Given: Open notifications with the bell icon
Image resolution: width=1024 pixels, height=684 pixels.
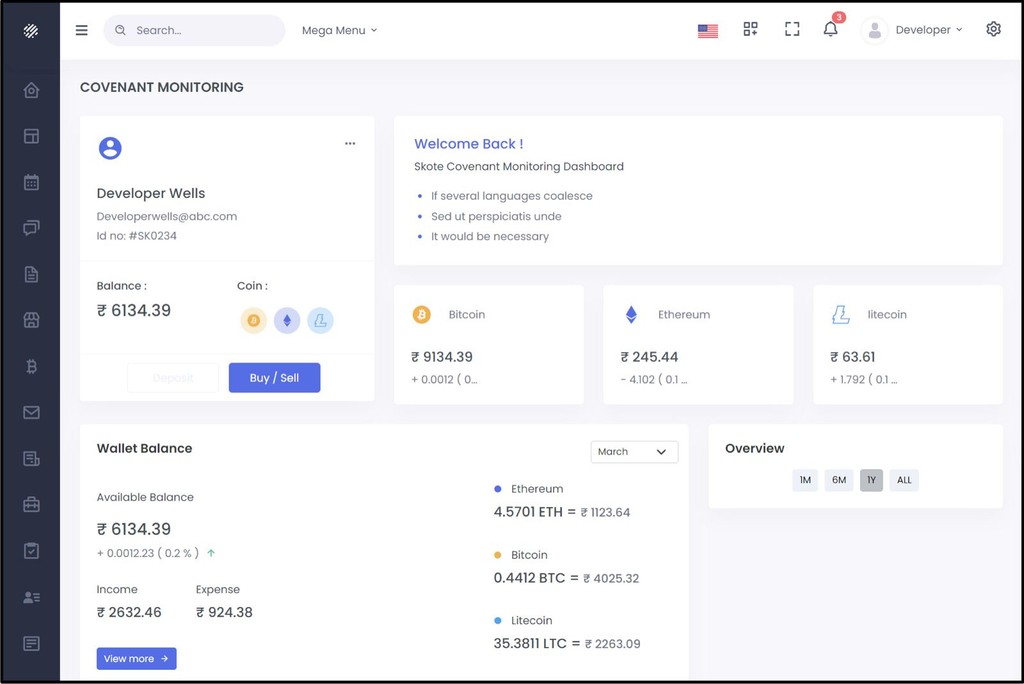Looking at the screenshot, I should click(830, 30).
